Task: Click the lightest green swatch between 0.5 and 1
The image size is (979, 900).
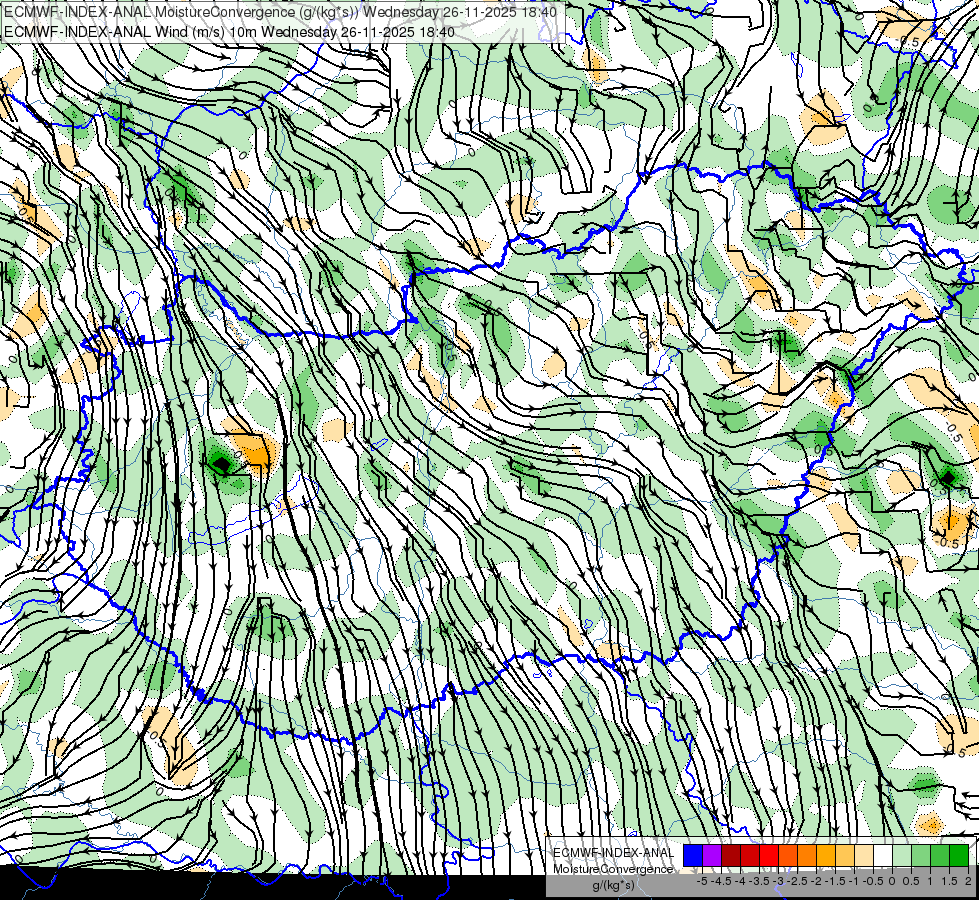Action: 902,855
